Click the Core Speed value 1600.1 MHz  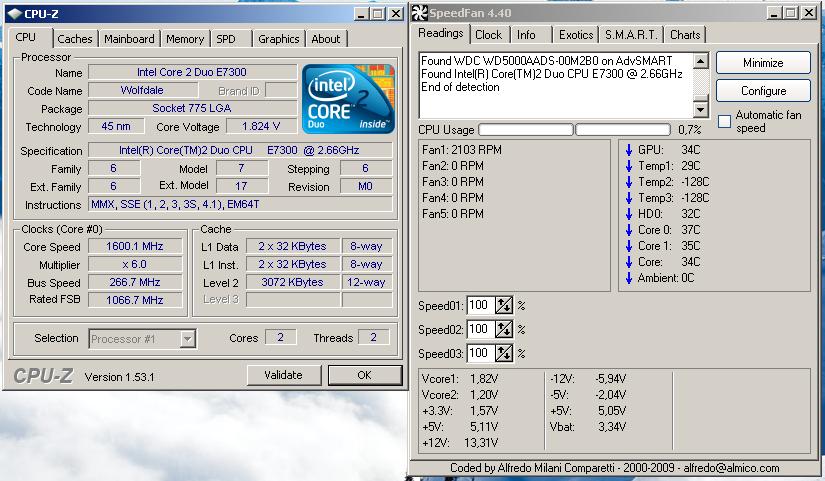(x=135, y=246)
